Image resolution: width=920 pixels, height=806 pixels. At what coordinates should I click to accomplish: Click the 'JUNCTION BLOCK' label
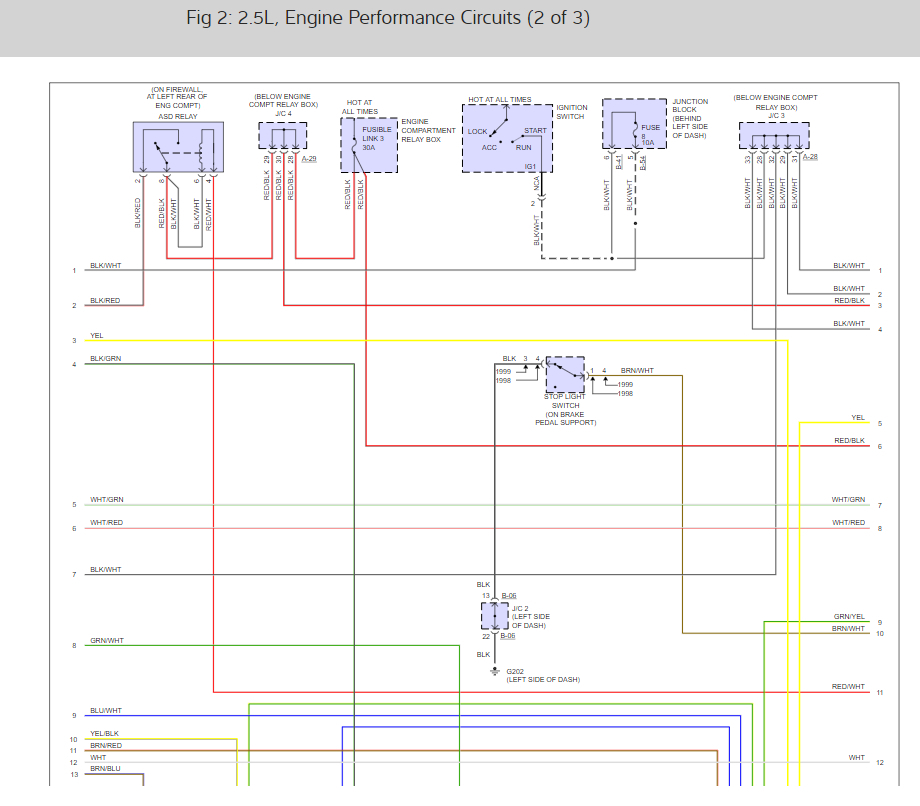point(690,106)
